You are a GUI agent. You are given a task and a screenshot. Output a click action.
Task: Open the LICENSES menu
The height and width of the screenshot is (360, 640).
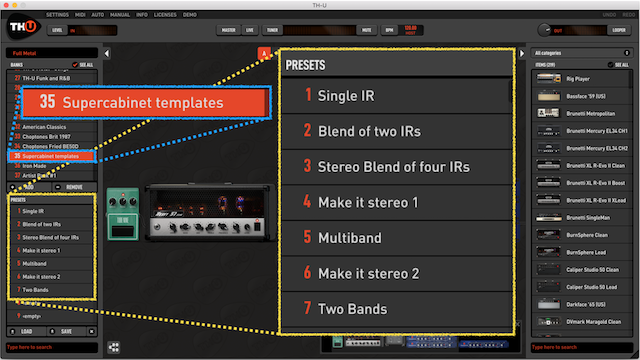(x=165, y=15)
